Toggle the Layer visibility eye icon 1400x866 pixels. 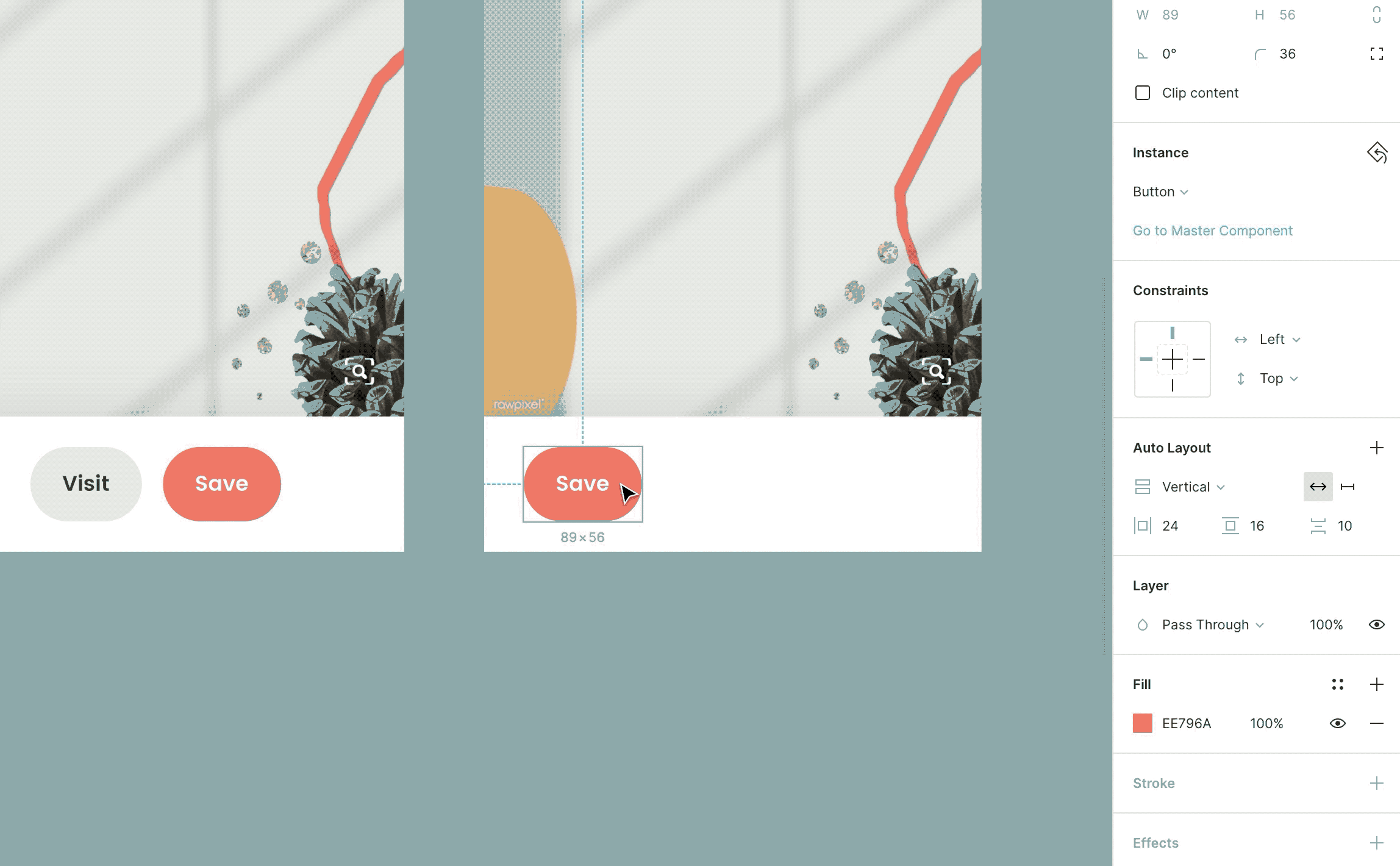coord(1378,624)
